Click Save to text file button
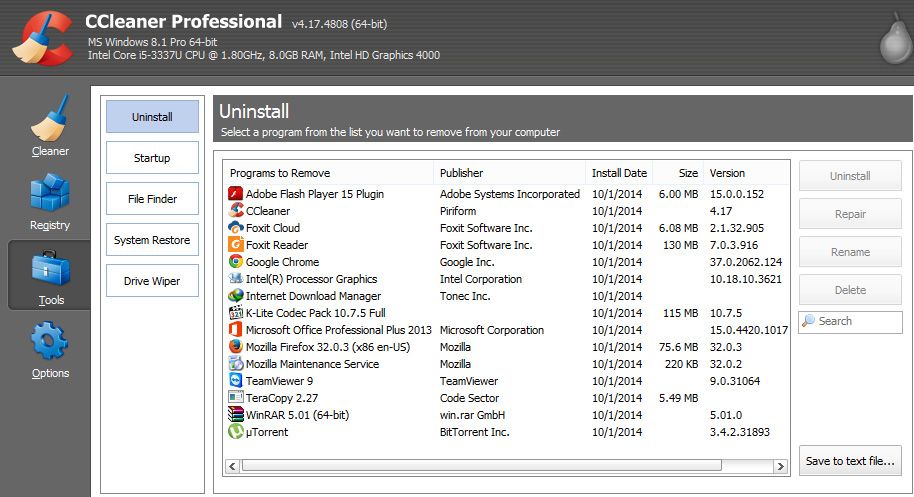The height and width of the screenshot is (497, 914). coord(850,461)
